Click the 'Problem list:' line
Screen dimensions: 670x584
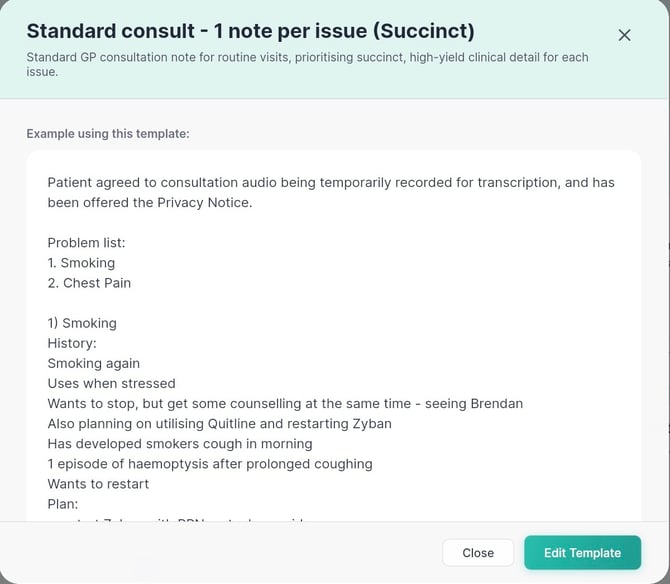click(x=86, y=243)
